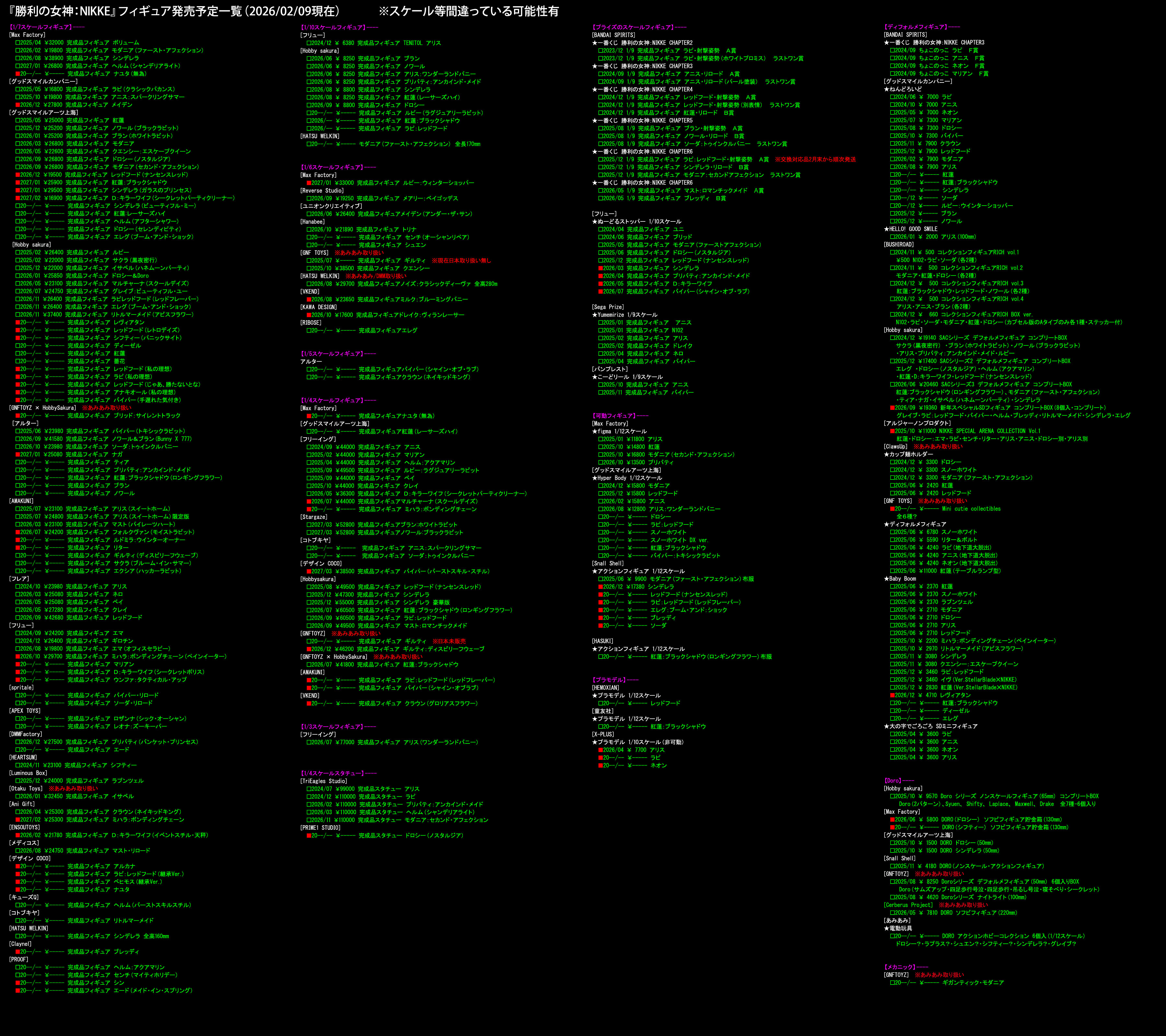The height and width of the screenshot is (1036, 1166).
Task: Check the box beside ¥2000 アリス(100mm)
Action: click(x=892, y=237)
